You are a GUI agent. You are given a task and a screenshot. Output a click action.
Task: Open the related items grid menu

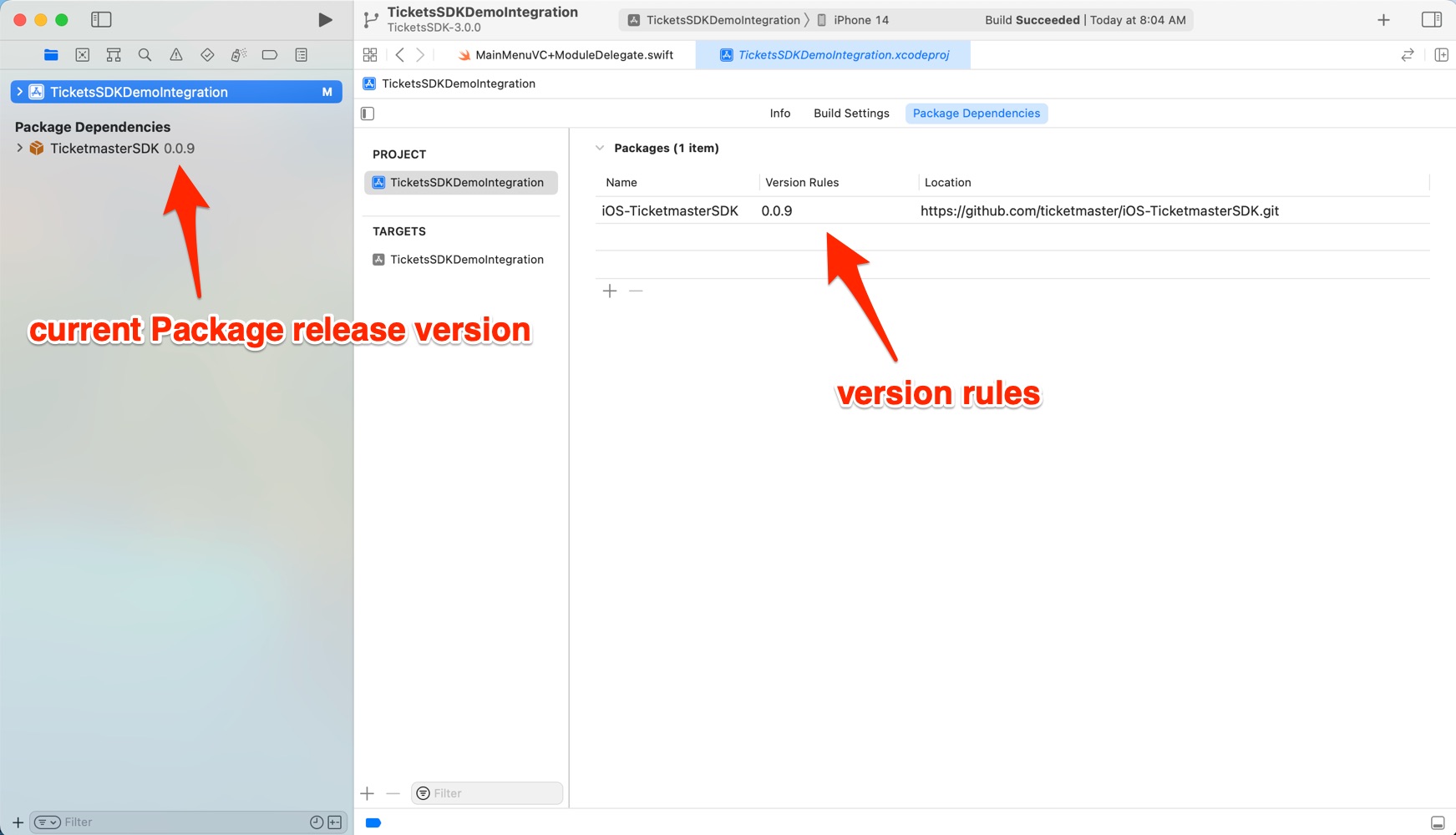point(370,55)
